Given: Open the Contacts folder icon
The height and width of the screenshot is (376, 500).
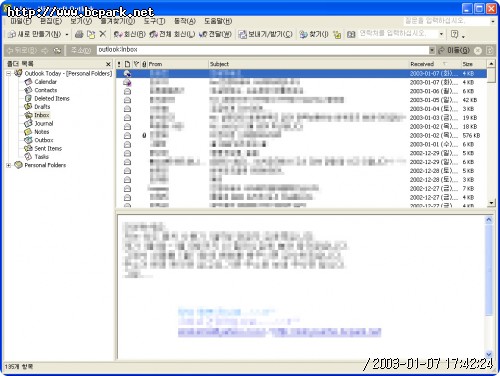Looking at the screenshot, I should pos(28,90).
